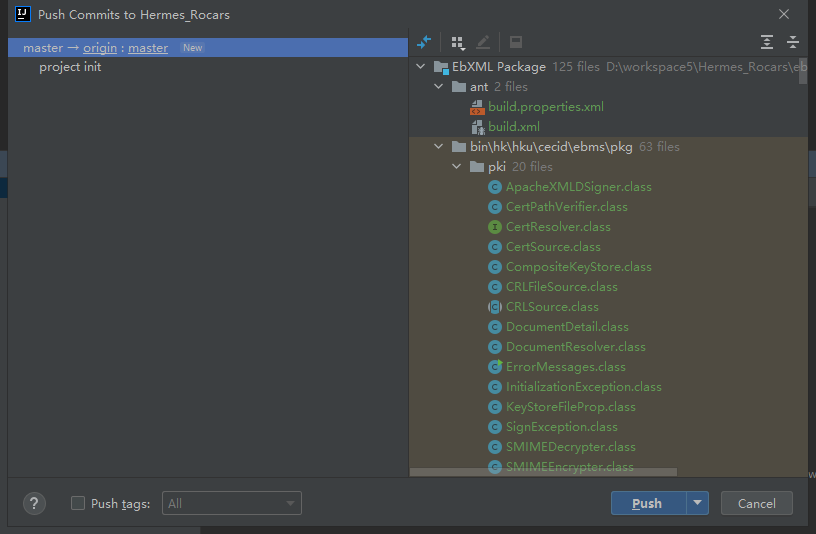The height and width of the screenshot is (534, 816).
Task: Click the IntelliJ IDEA logo in title bar
Action: 23,14
